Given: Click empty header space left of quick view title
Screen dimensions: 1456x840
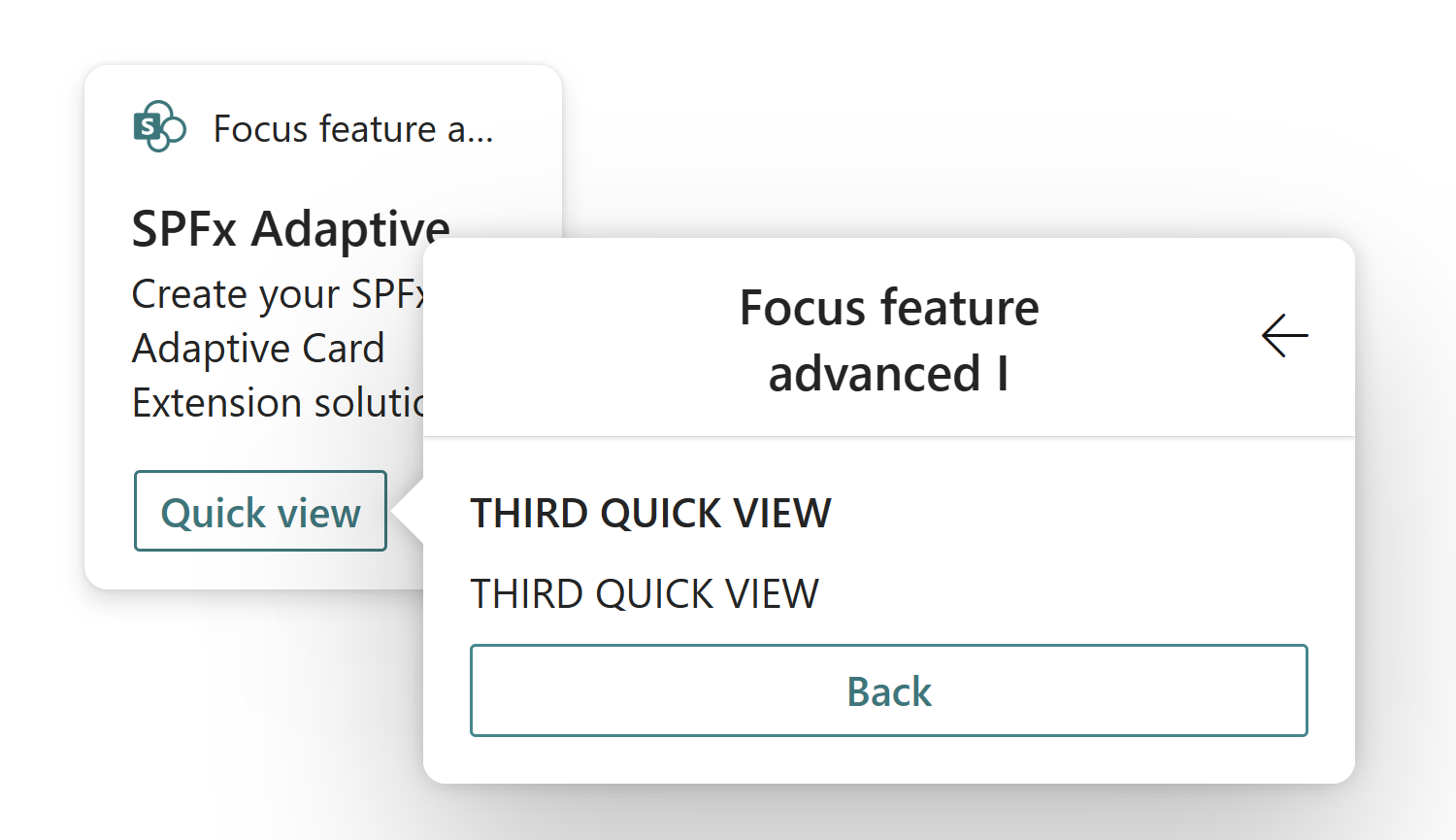Looking at the screenshot, I should [x=582, y=338].
